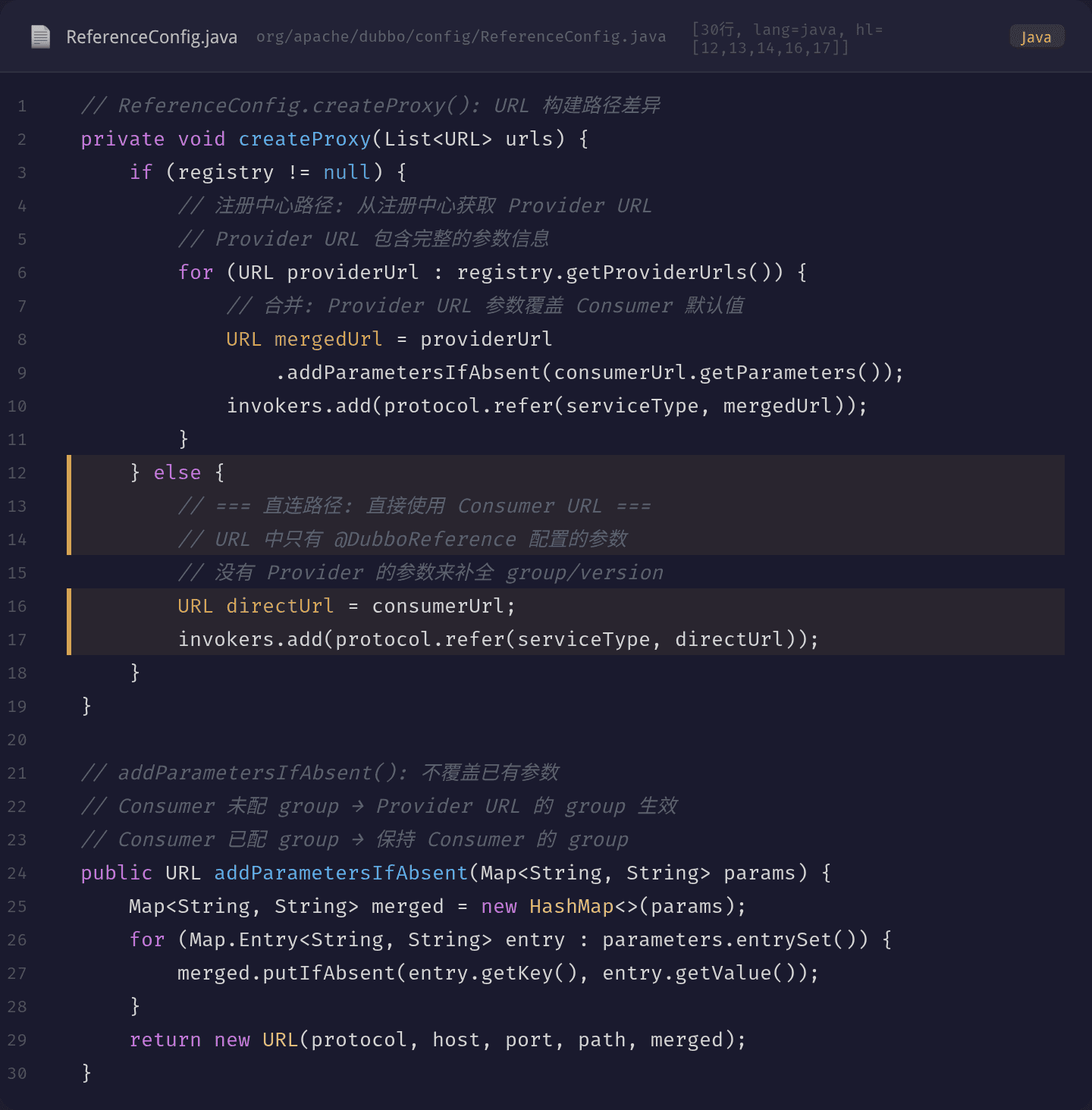Image resolution: width=1092 pixels, height=1110 pixels.
Task: Click 'URL directUrl = consumerUrl;' on line 16
Action: 347,606
